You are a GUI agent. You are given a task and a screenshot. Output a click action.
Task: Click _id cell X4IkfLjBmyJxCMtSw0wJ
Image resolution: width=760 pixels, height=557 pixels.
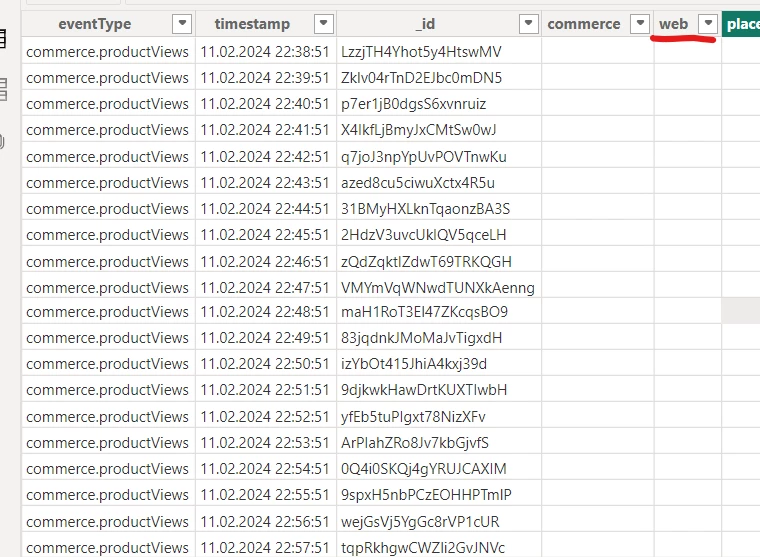tap(439, 130)
